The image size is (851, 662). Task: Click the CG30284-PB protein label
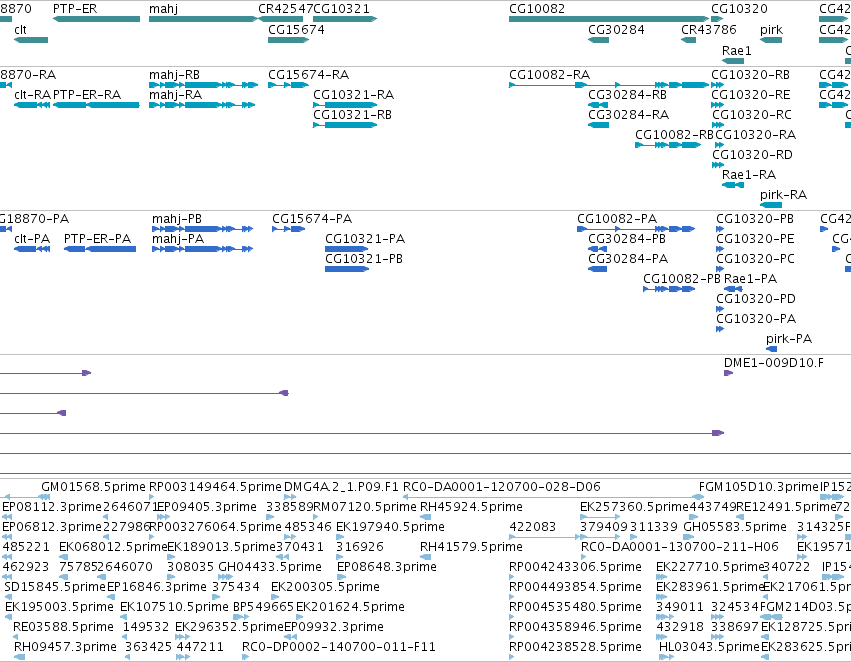627,239
